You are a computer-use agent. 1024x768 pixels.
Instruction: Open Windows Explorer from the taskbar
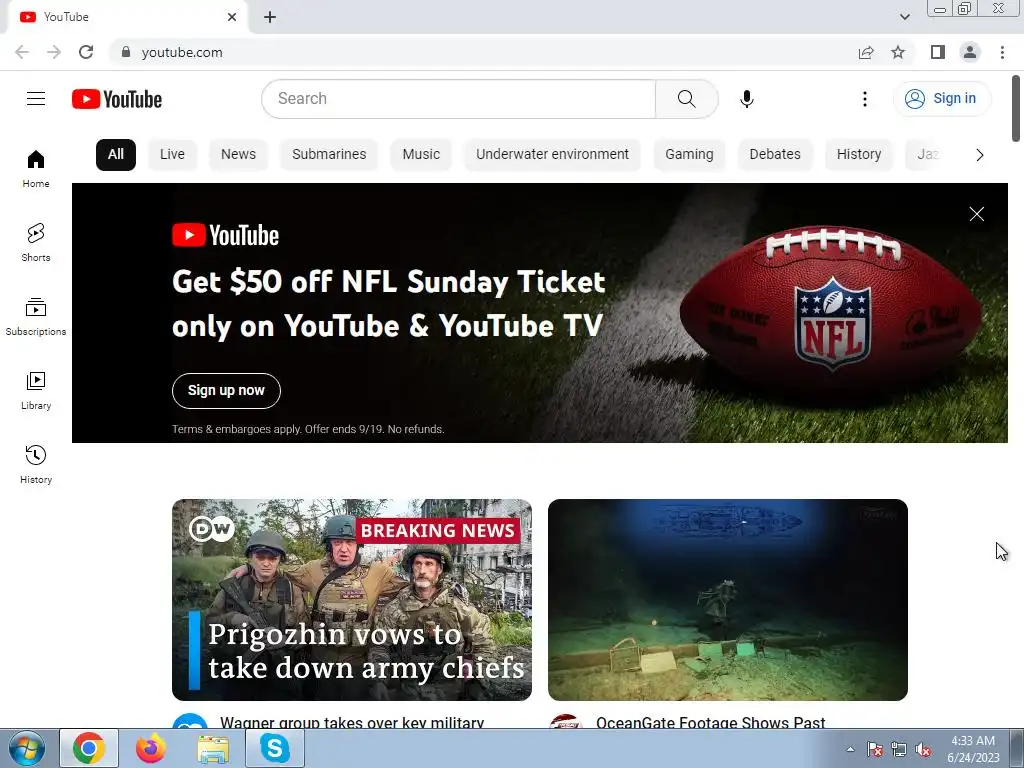click(x=213, y=748)
